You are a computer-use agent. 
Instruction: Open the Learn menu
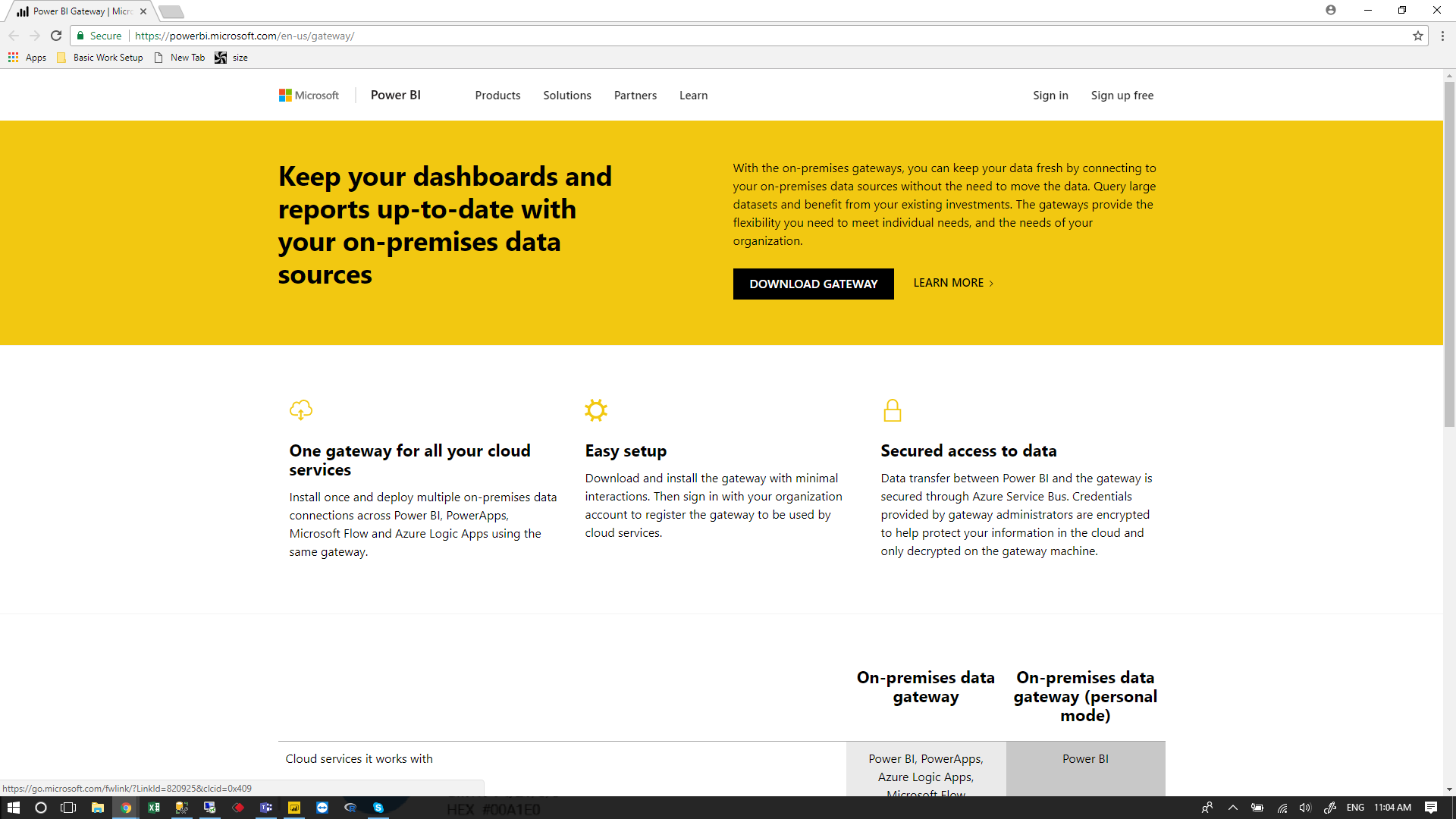point(693,96)
